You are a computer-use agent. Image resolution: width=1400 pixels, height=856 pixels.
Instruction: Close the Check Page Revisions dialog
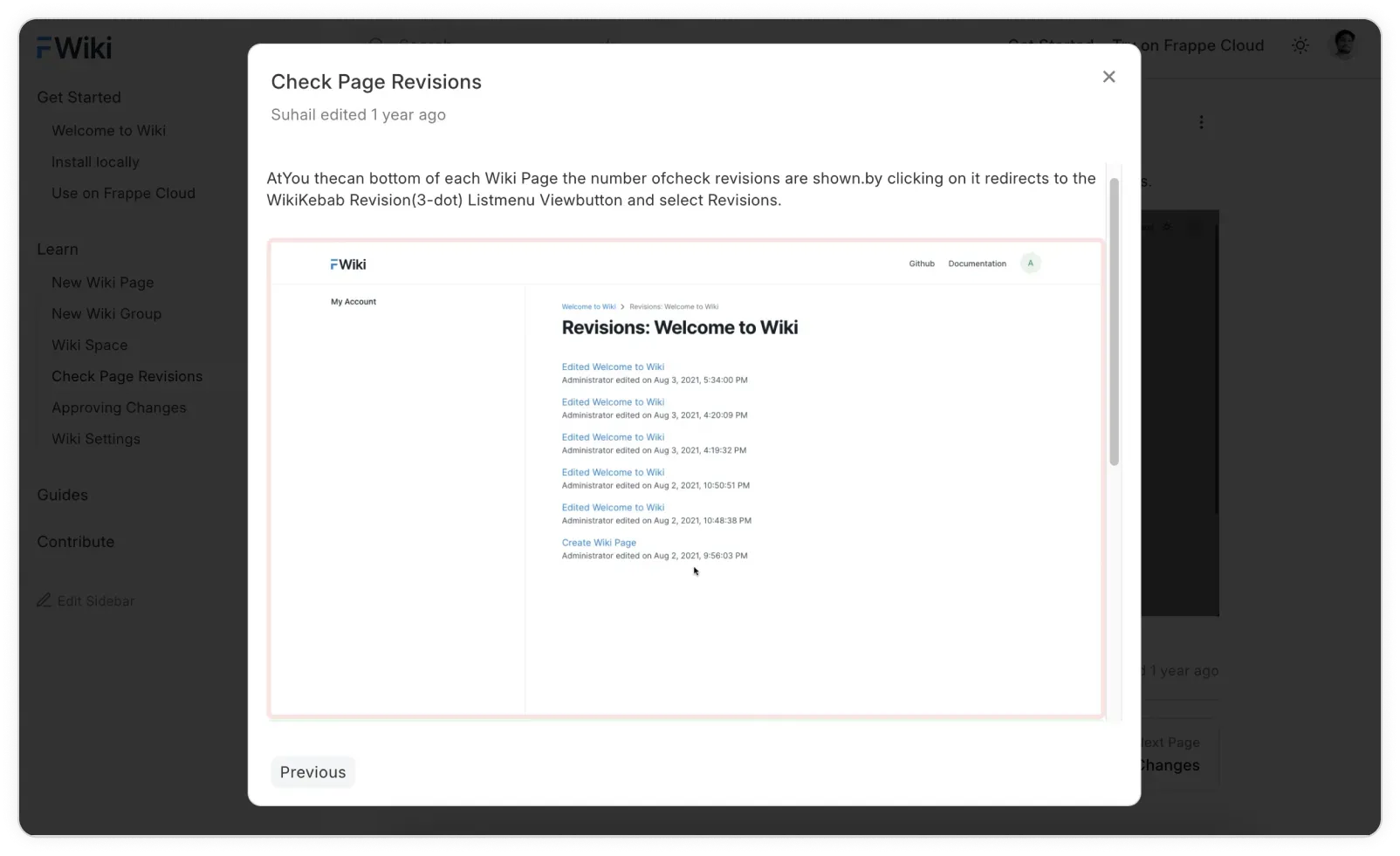tap(1108, 77)
